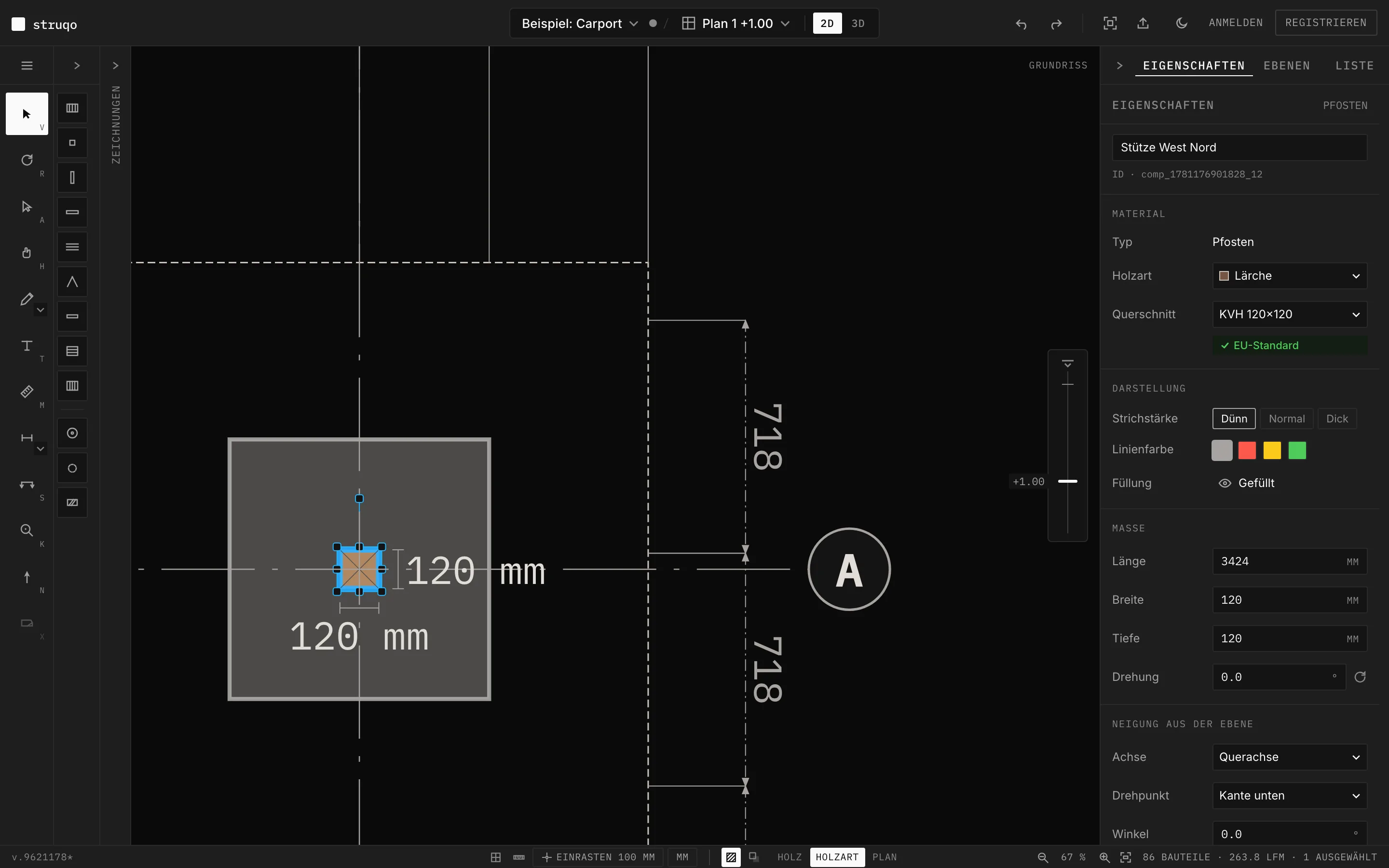
Task: Zoom out with the minus magnifier
Action: [1043, 857]
